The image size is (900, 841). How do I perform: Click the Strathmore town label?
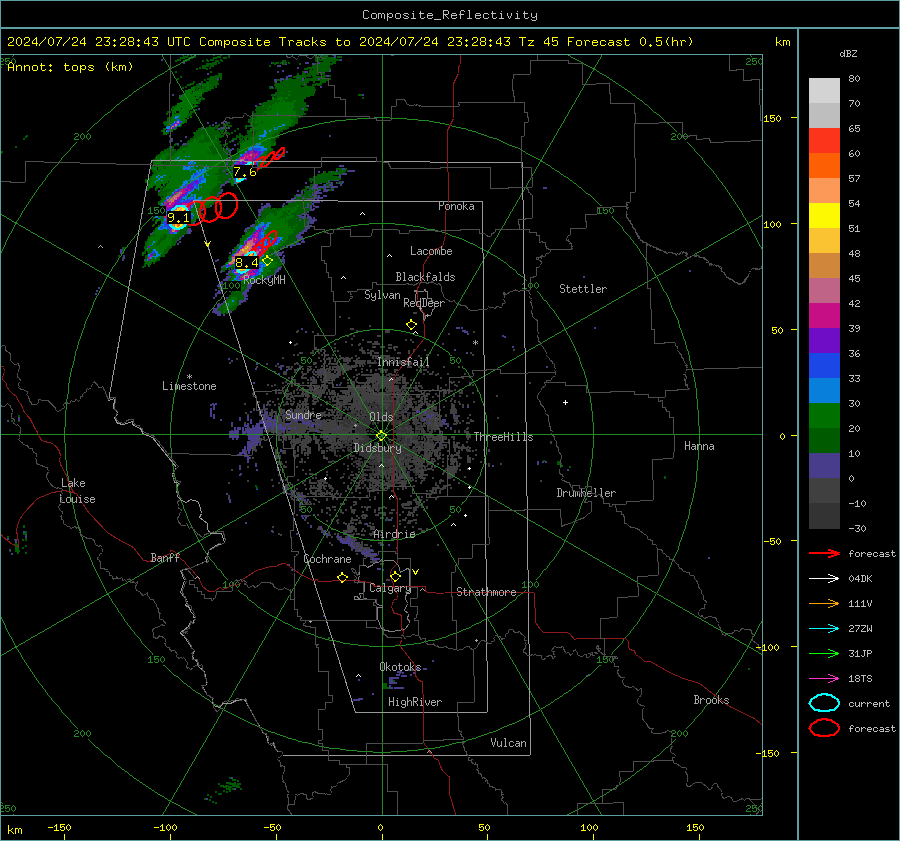(x=487, y=592)
